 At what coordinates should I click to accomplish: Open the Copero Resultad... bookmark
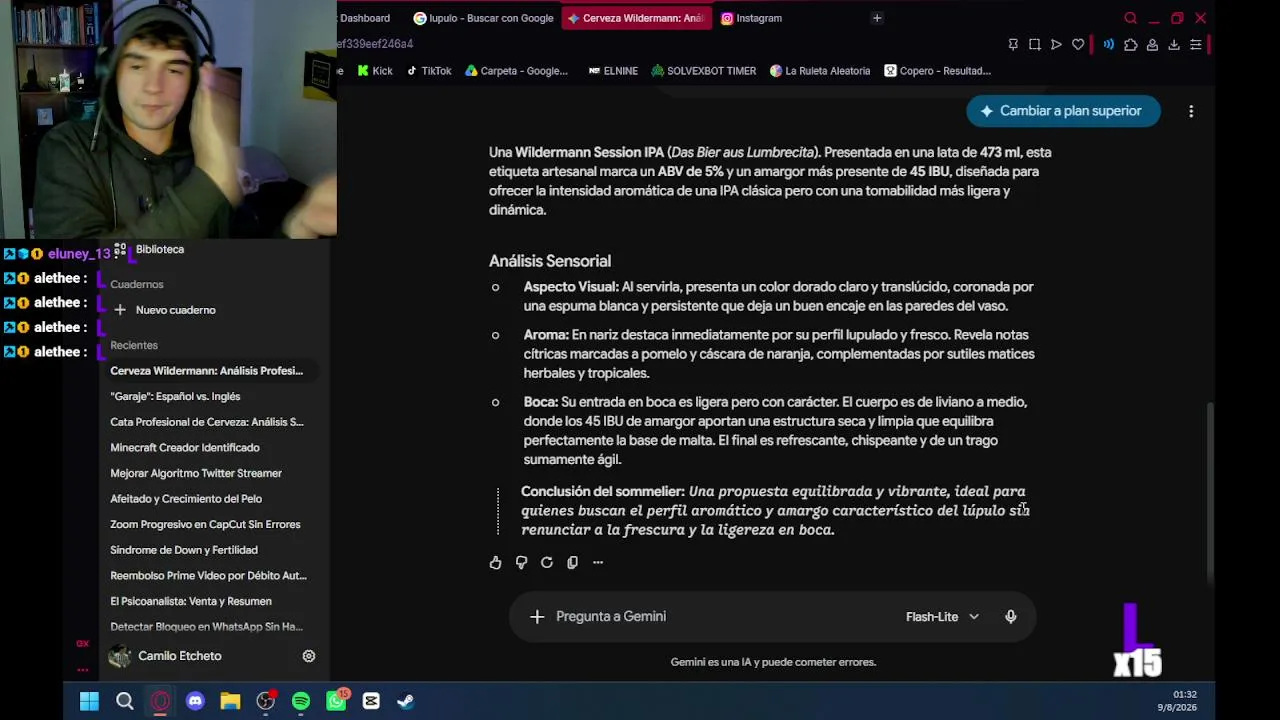point(937,71)
